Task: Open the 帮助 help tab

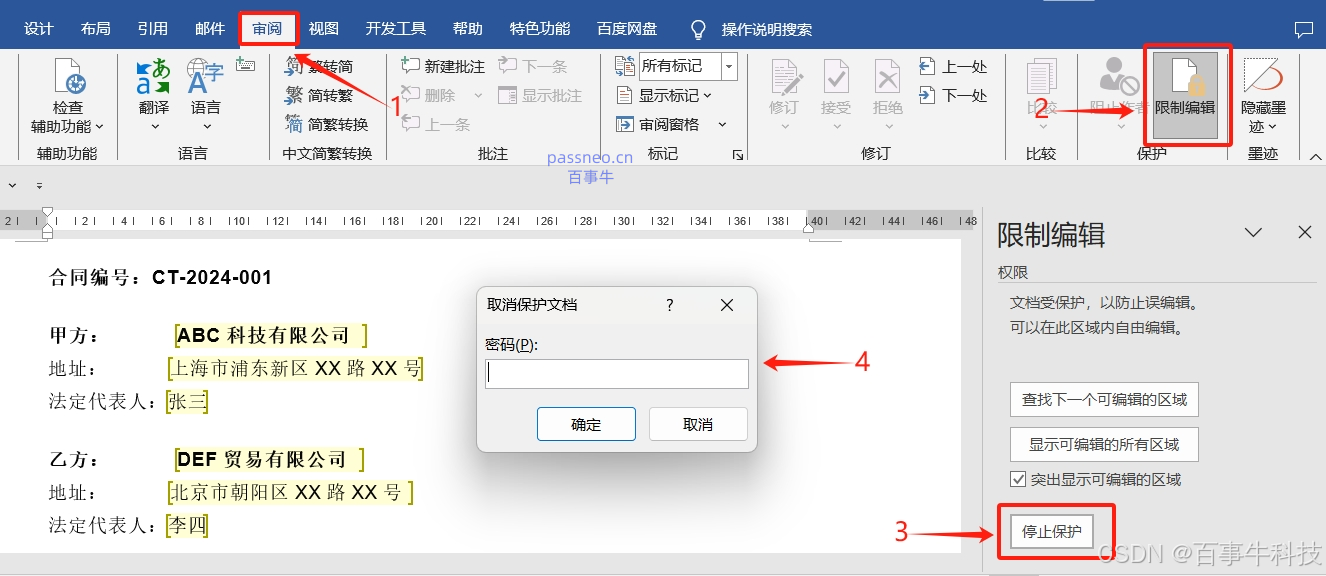Action: (467, 29)
